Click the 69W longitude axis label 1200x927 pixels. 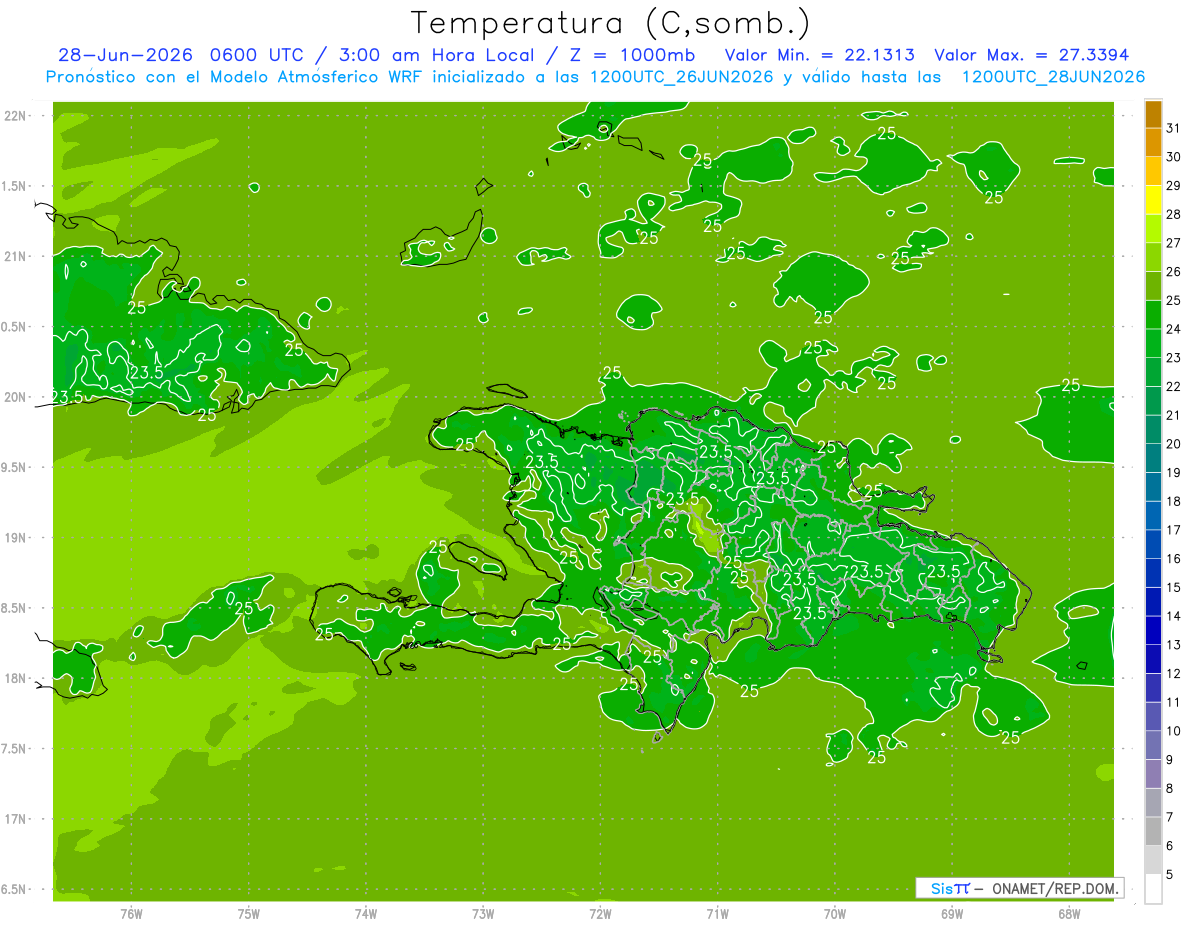coord(952,914)
